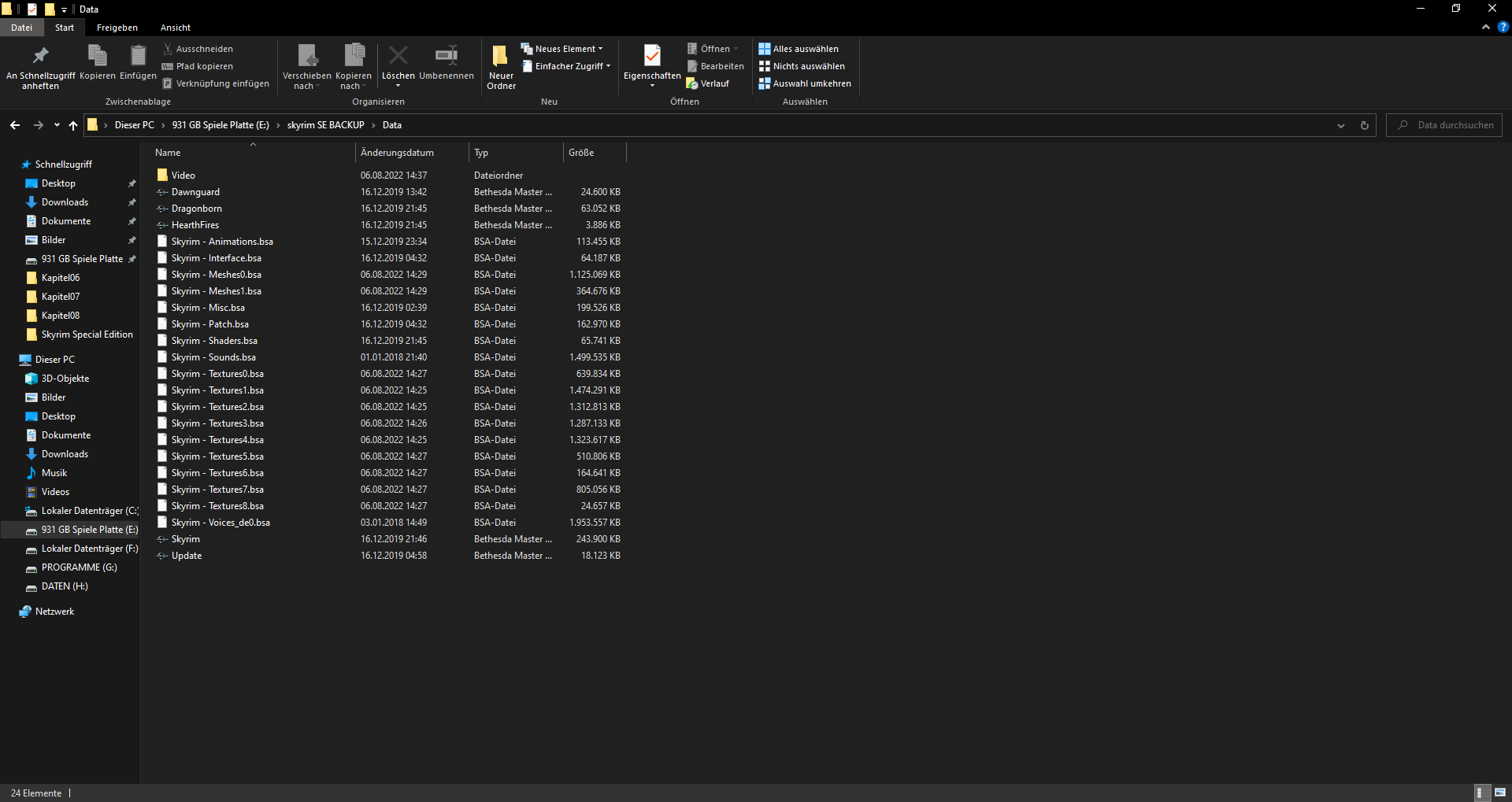Open Skyrim Special Edition sidebar folder
Image resolution: width=1512 pixels, height=802 pixels.
[x=87, y=334]
